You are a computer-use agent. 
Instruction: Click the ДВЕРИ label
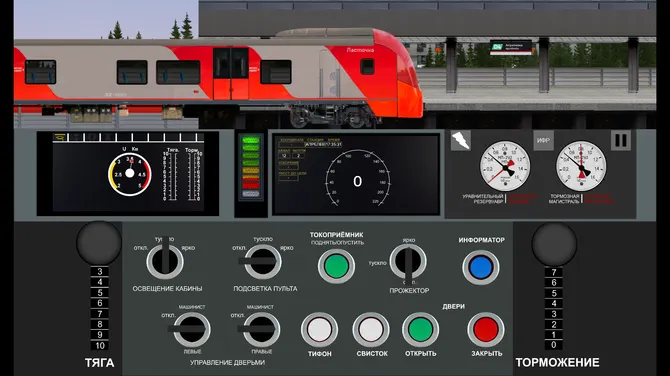(x=453, y=306)
